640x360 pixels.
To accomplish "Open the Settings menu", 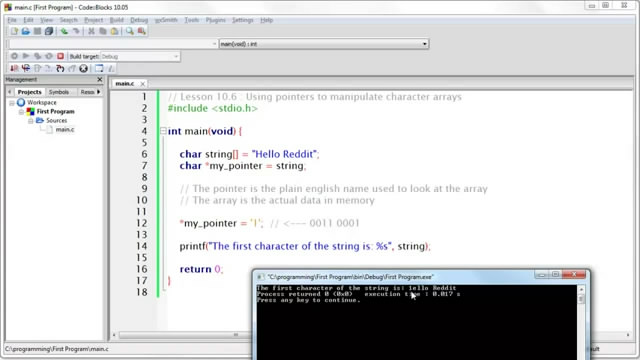I will pos(242,20).
